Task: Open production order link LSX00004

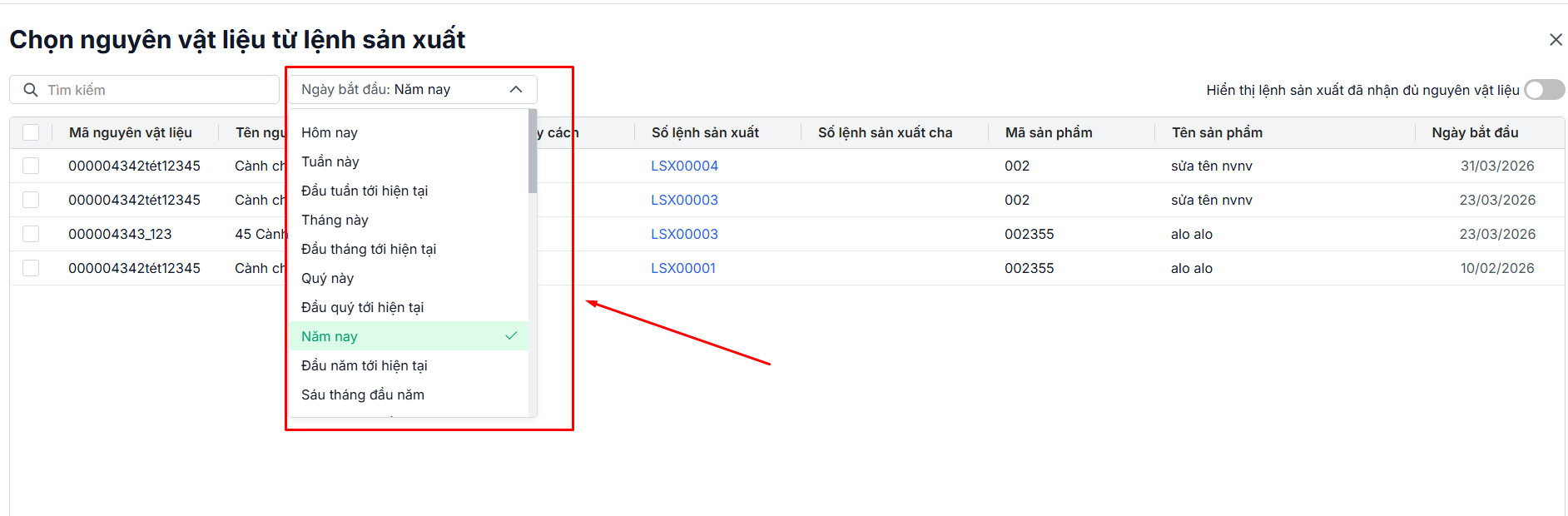Action: (684, 166)
